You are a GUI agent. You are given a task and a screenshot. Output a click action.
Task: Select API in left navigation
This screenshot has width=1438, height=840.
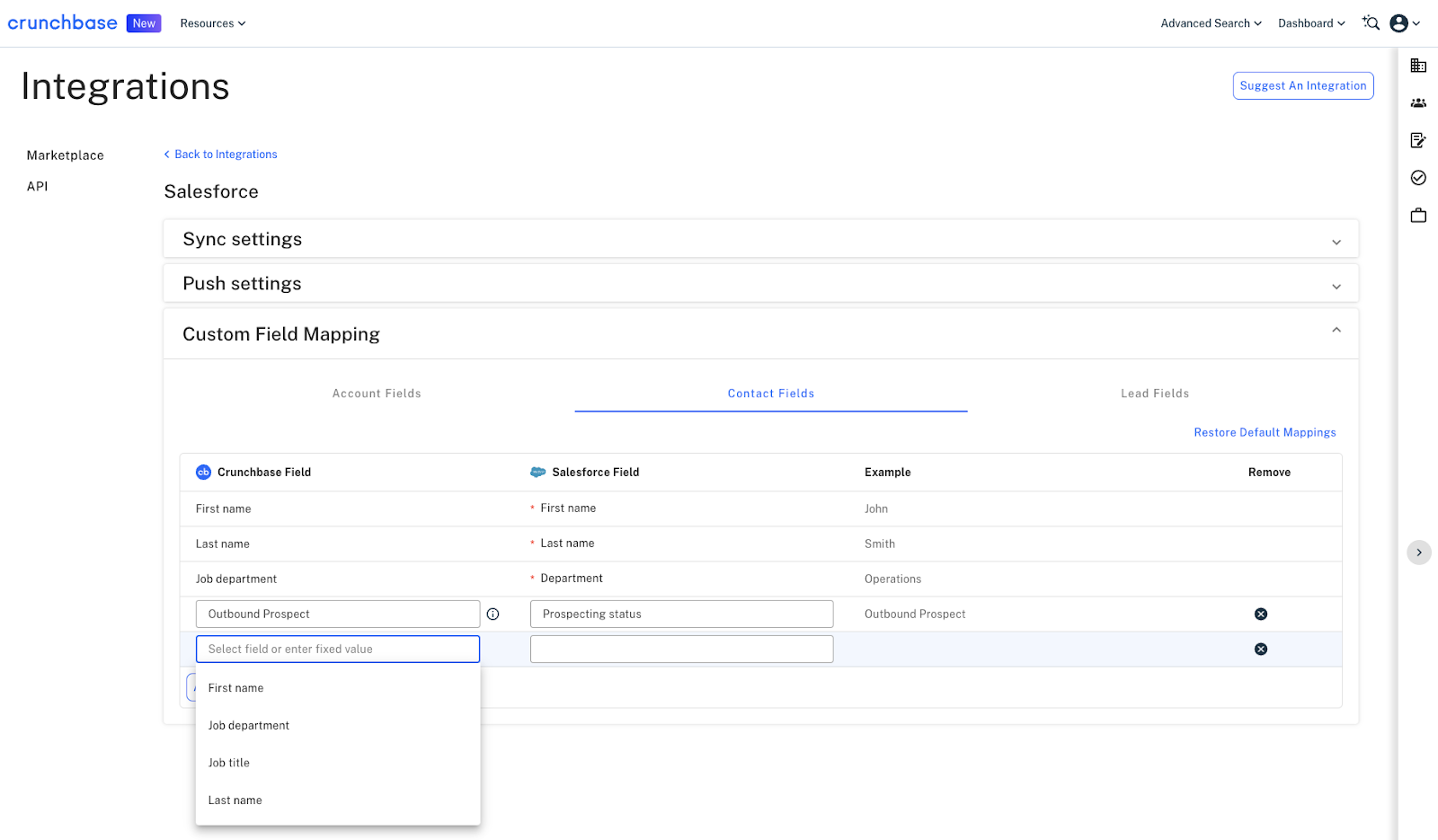tap(38, 187)
